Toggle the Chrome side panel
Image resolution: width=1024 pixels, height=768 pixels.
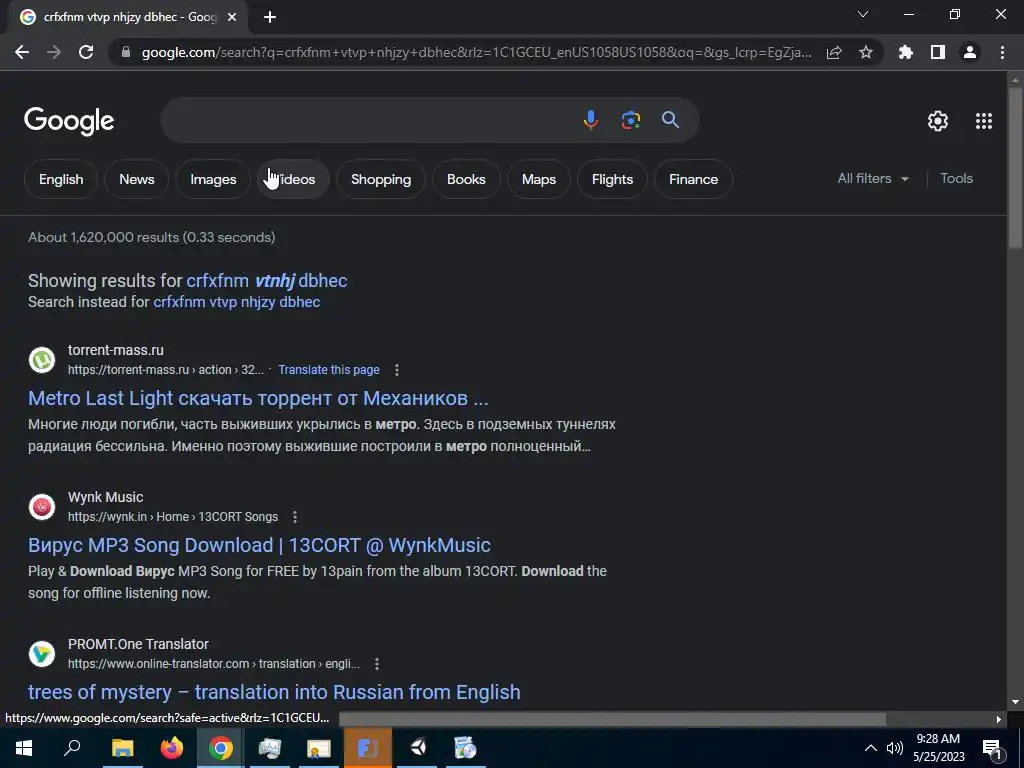[938, 52]
